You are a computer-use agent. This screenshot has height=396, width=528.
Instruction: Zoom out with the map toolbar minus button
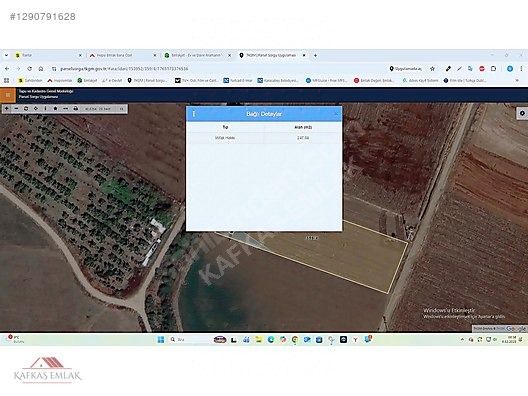[x=16, y=108]
